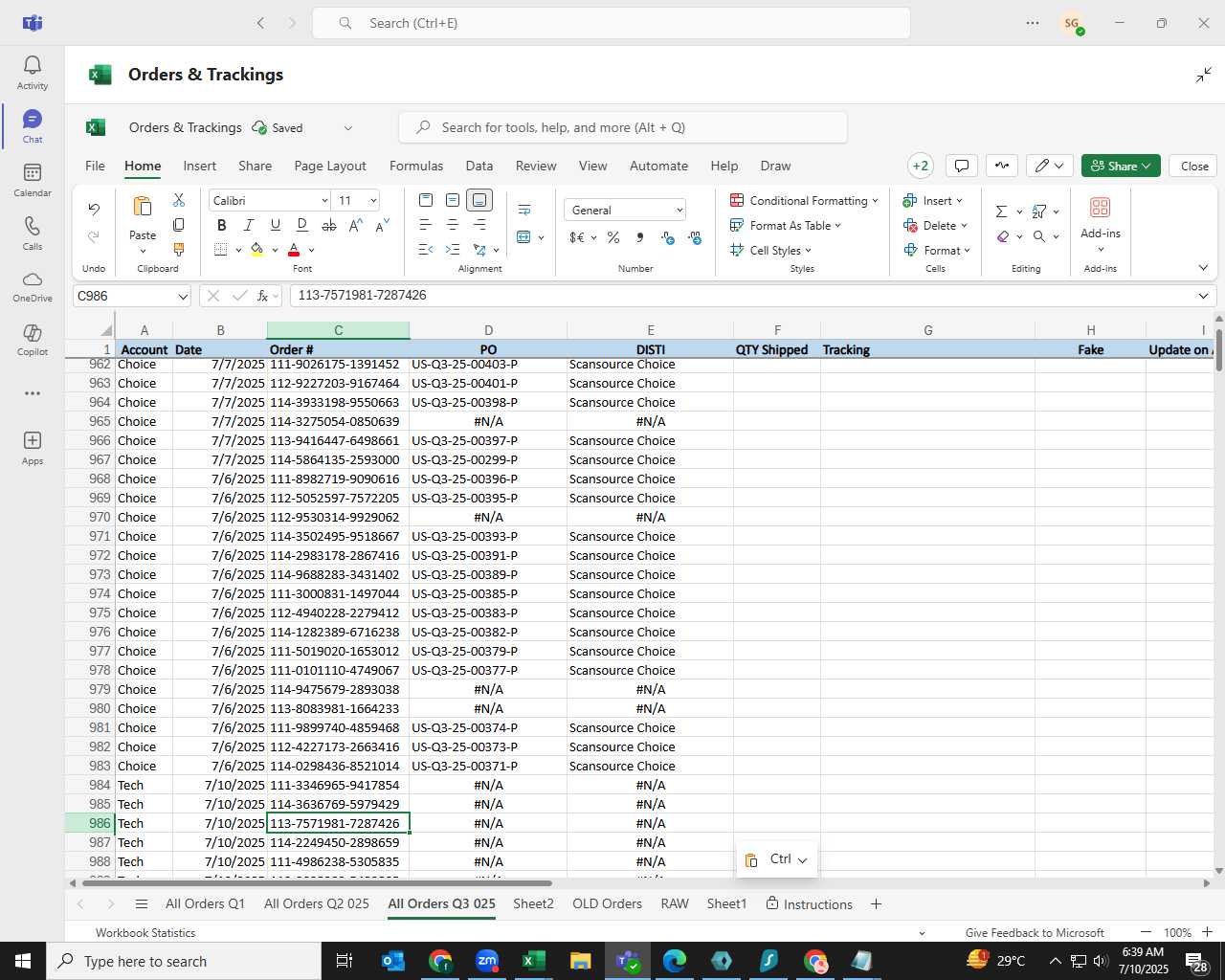Open Teams Calendar in the sidebar
1225x980 pixels.
33,179
